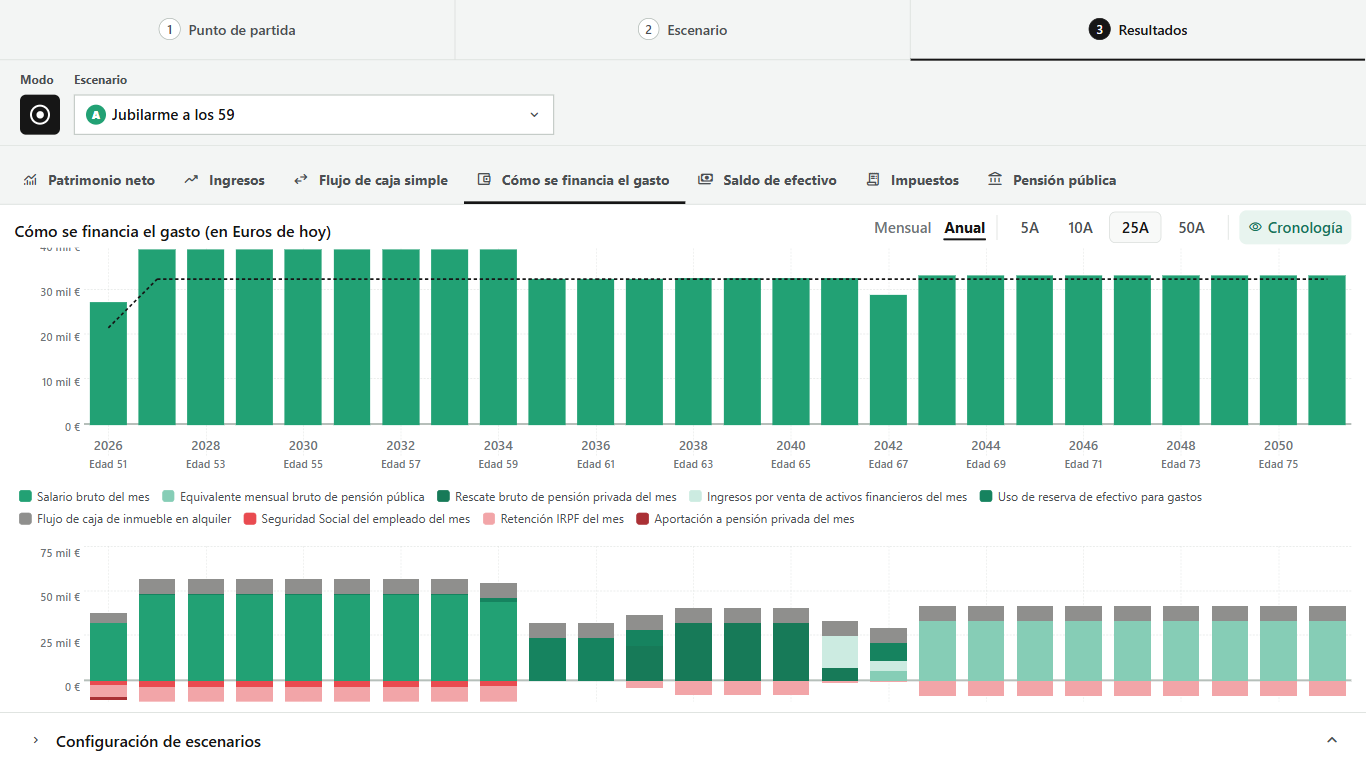The width and height of the screenshot is (1366, 768).
Task: Click the Retención IRPF del mes legend label
Action: [x=562, y=519]
